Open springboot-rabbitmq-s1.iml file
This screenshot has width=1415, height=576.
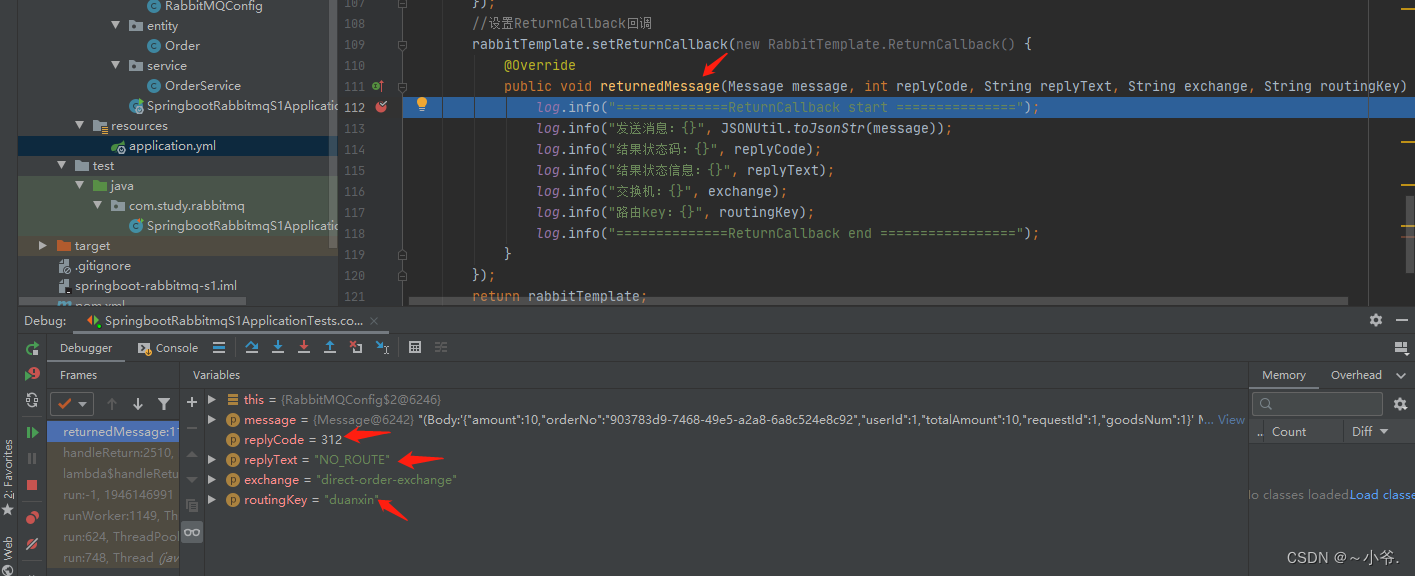(x=155, y=286)
